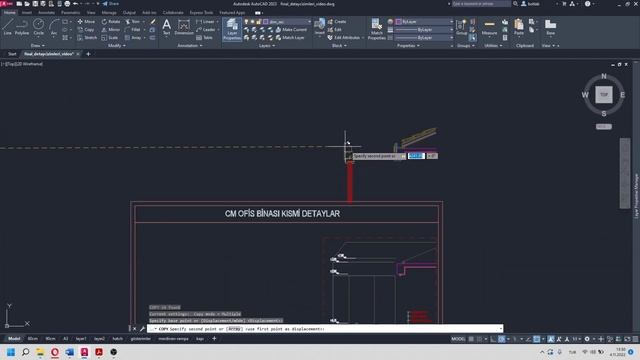Select the Polyline tool
This screenshot has width=640, height=360.
click(x=22, y=27)
